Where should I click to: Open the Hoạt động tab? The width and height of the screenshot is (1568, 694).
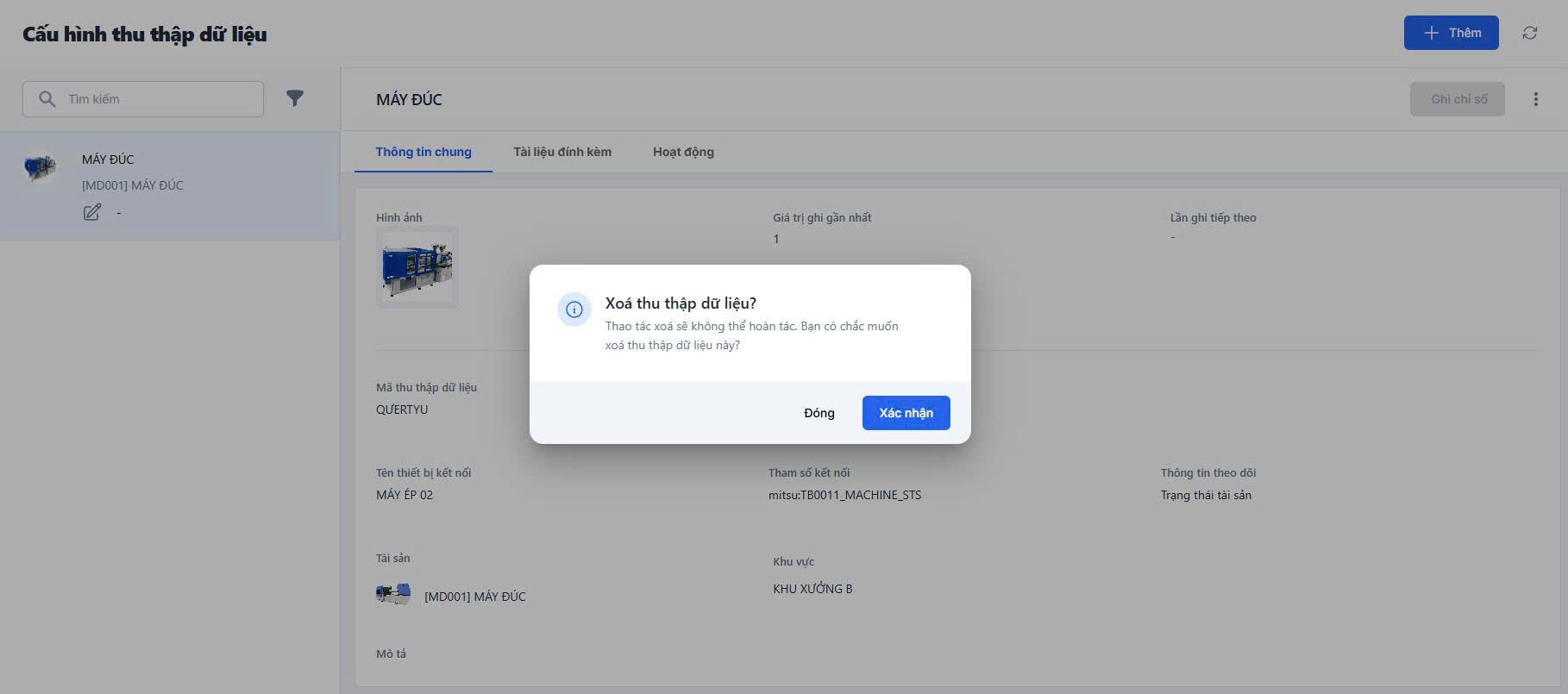click(x=683, y=152)
